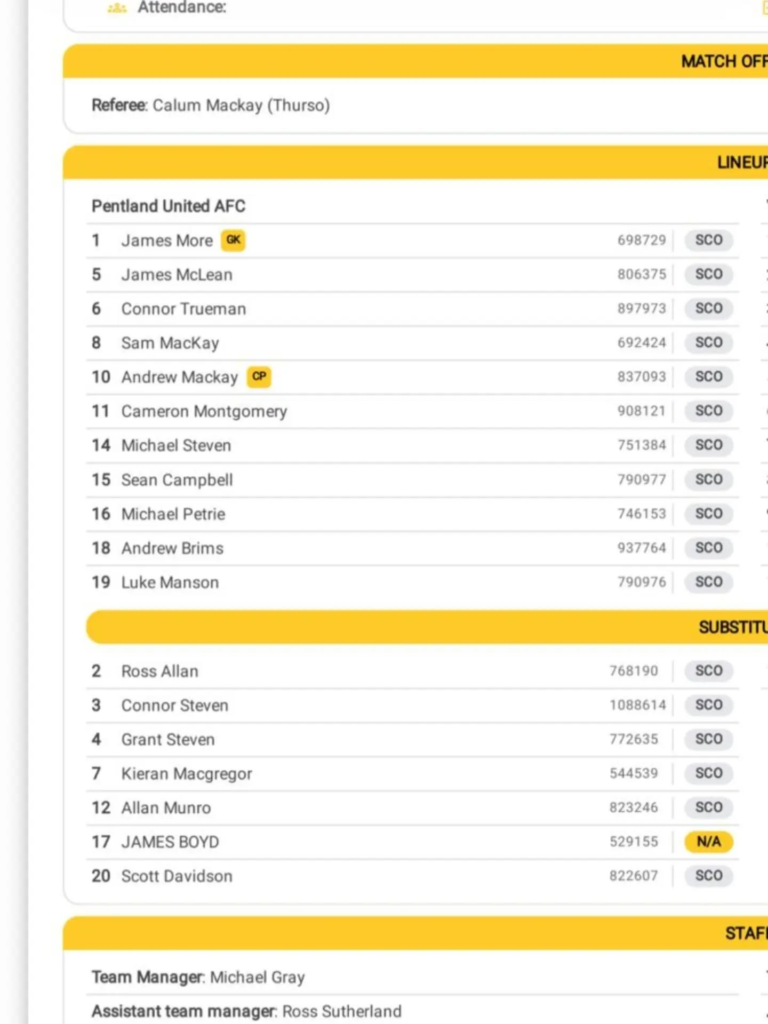Click the yellow Match Officials header bar

415,61
